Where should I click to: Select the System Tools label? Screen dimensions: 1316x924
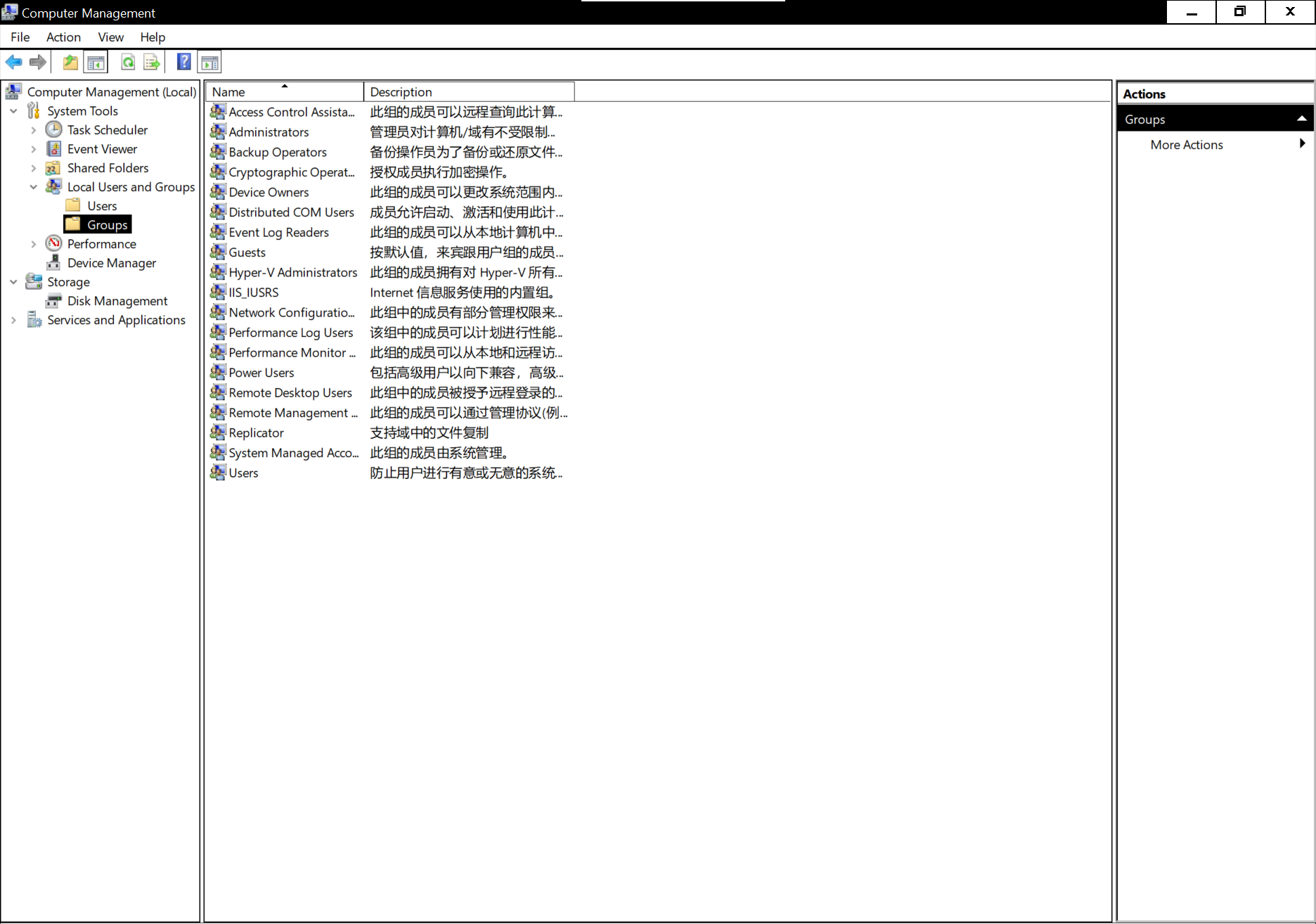click(82, 110)
